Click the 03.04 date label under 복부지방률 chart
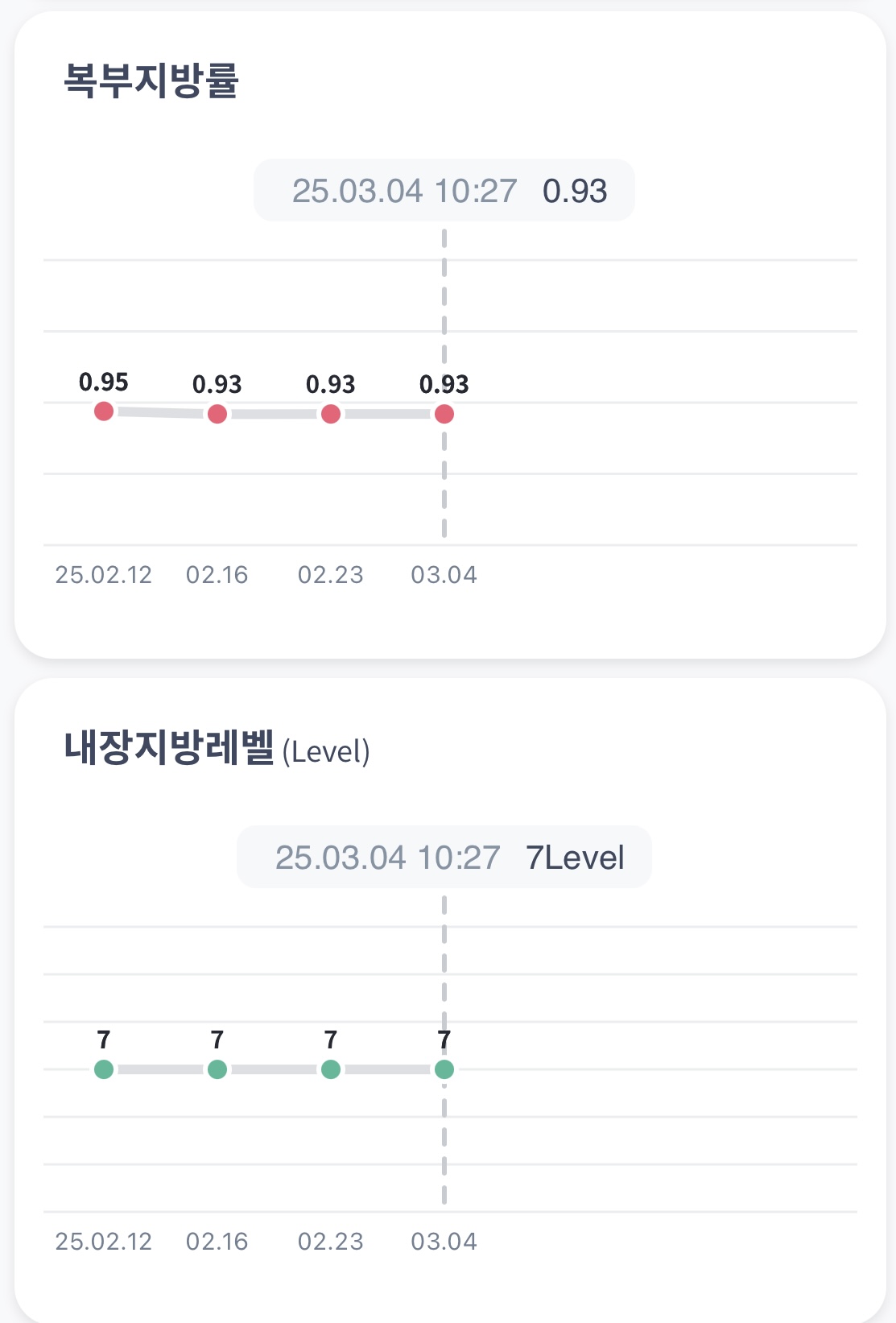The height and width of the screenshot is (1323, 896). coord(444,575)
